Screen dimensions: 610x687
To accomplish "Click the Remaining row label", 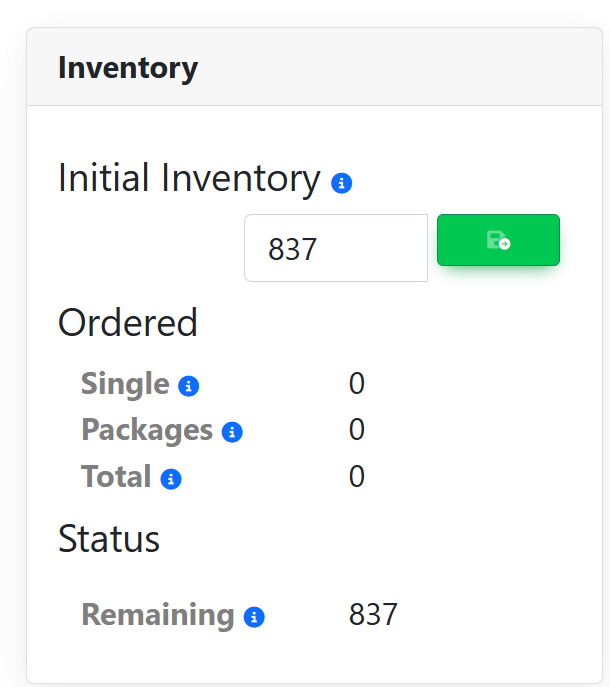I will (x=158, y=614).
